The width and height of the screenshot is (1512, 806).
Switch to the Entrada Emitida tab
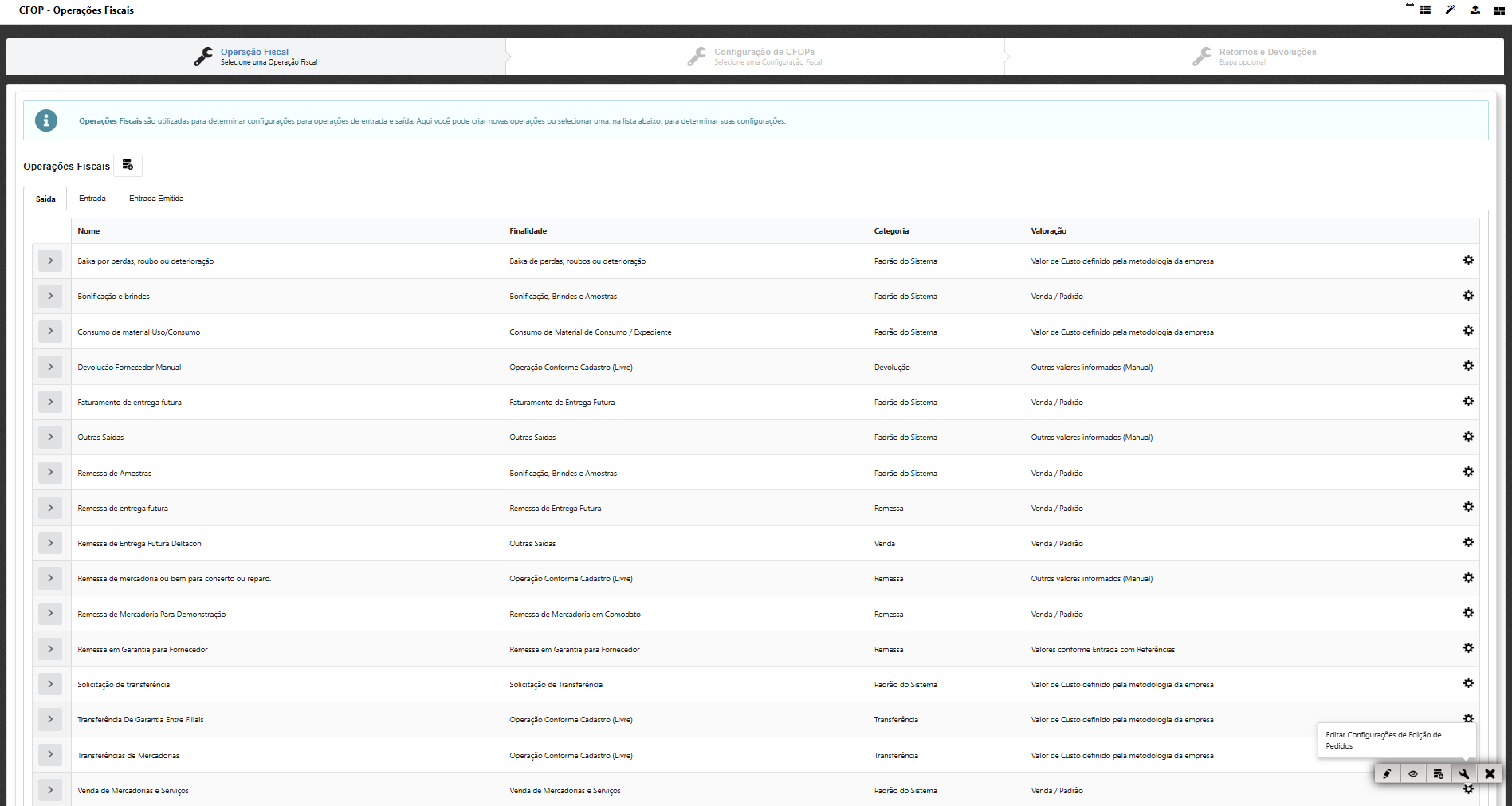[x=156, y=199]
